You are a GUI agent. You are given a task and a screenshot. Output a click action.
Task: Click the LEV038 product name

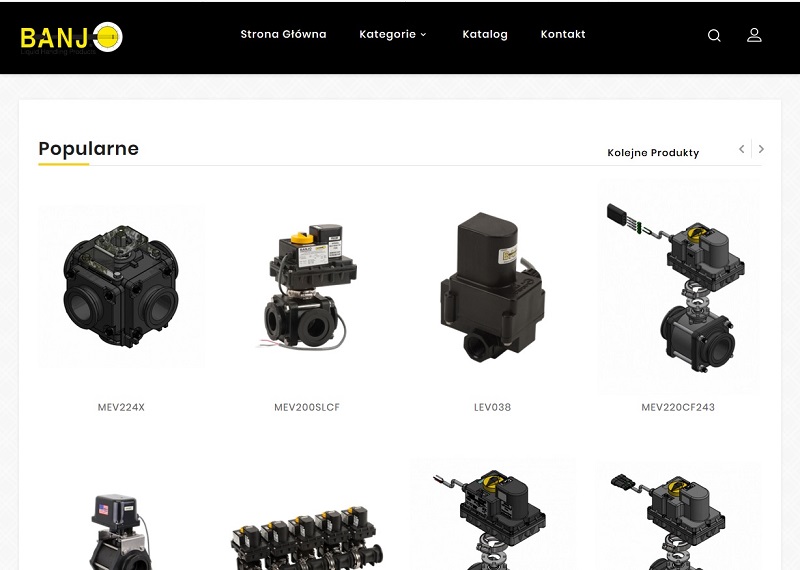(x=492, y=407)
